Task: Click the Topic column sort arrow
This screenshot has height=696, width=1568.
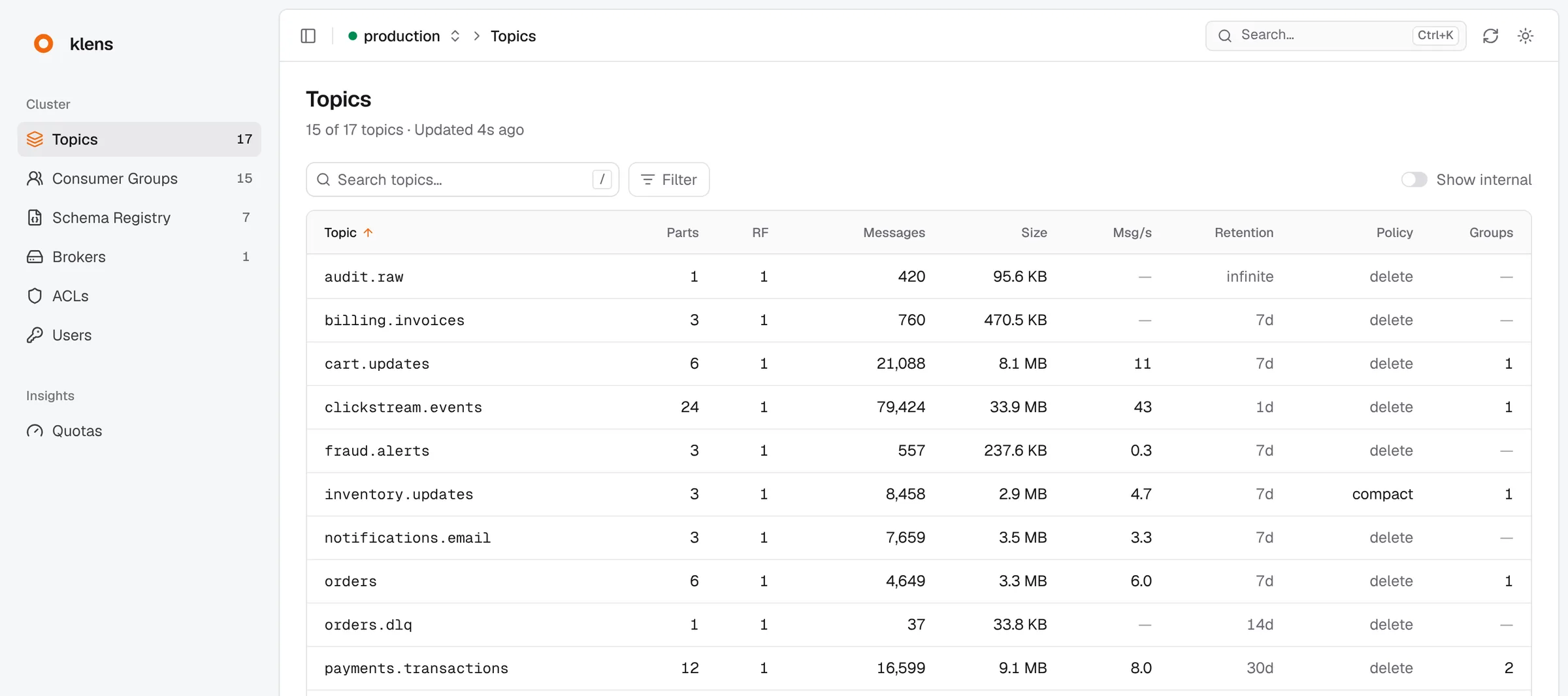Action: click(x=368, y=232)
